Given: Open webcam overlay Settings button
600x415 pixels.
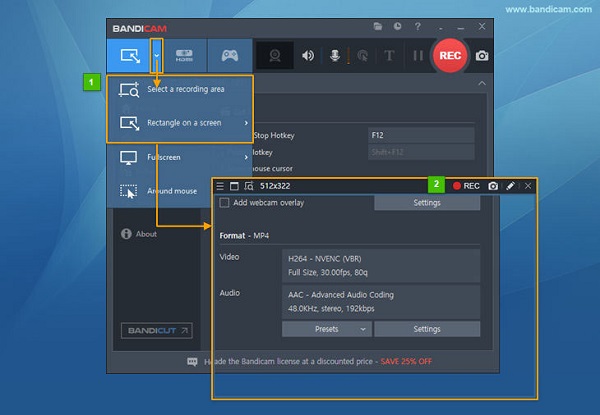Looking at the screenshot, I should coord(427,203).
